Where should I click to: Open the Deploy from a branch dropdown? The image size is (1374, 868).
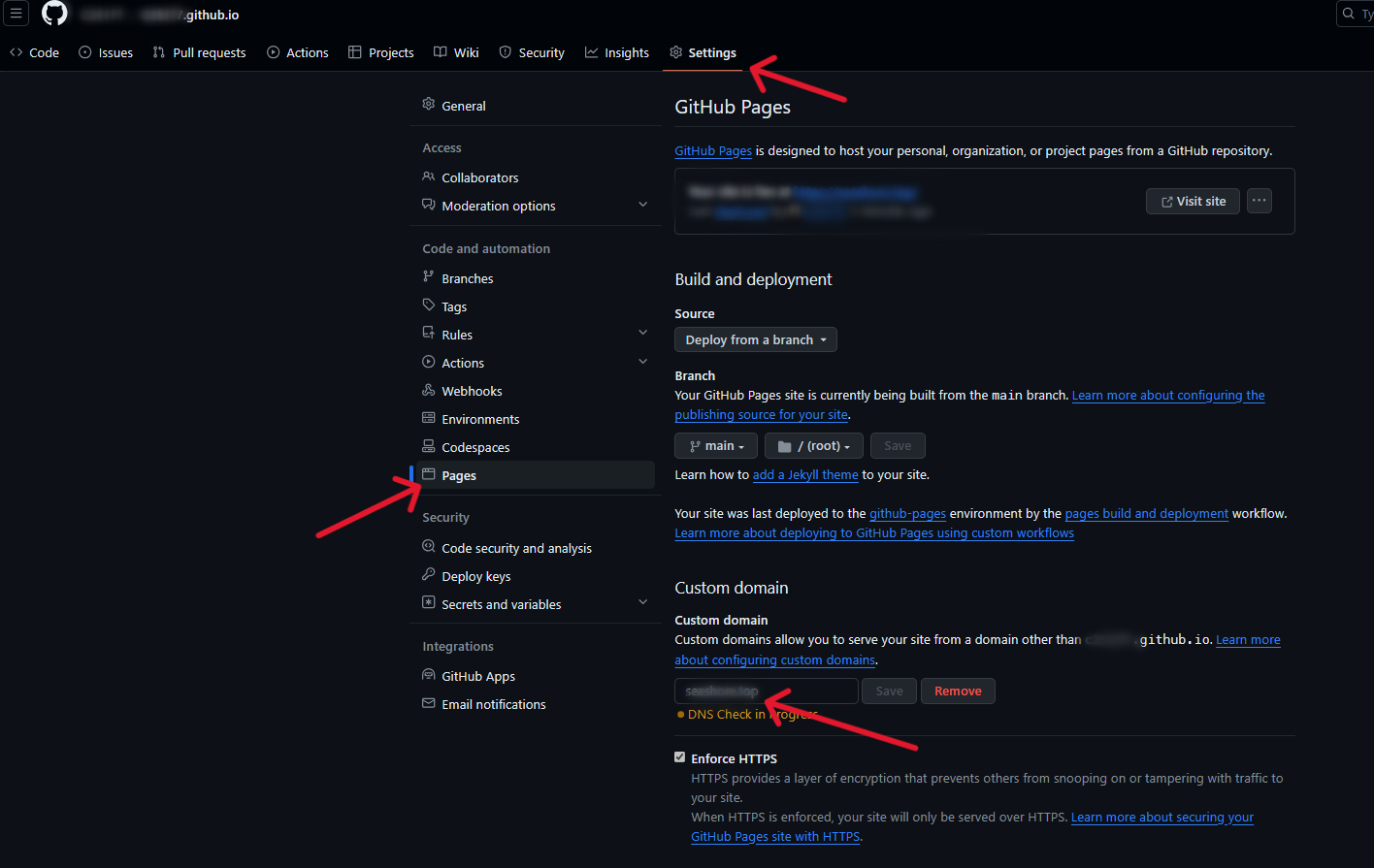(x=755, y=339)
